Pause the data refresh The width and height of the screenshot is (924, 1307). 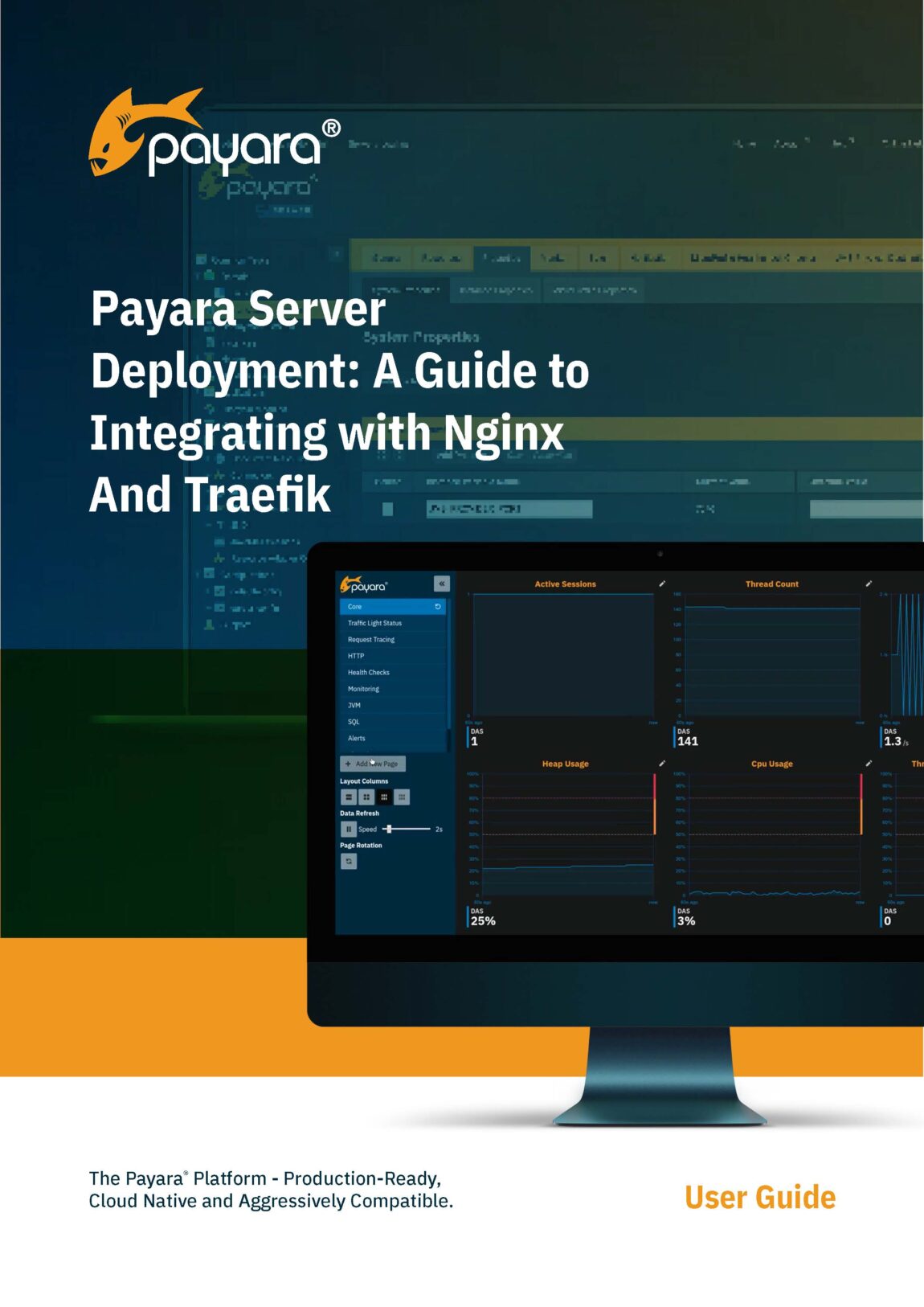pyautogui.click(x=349, y=829)
